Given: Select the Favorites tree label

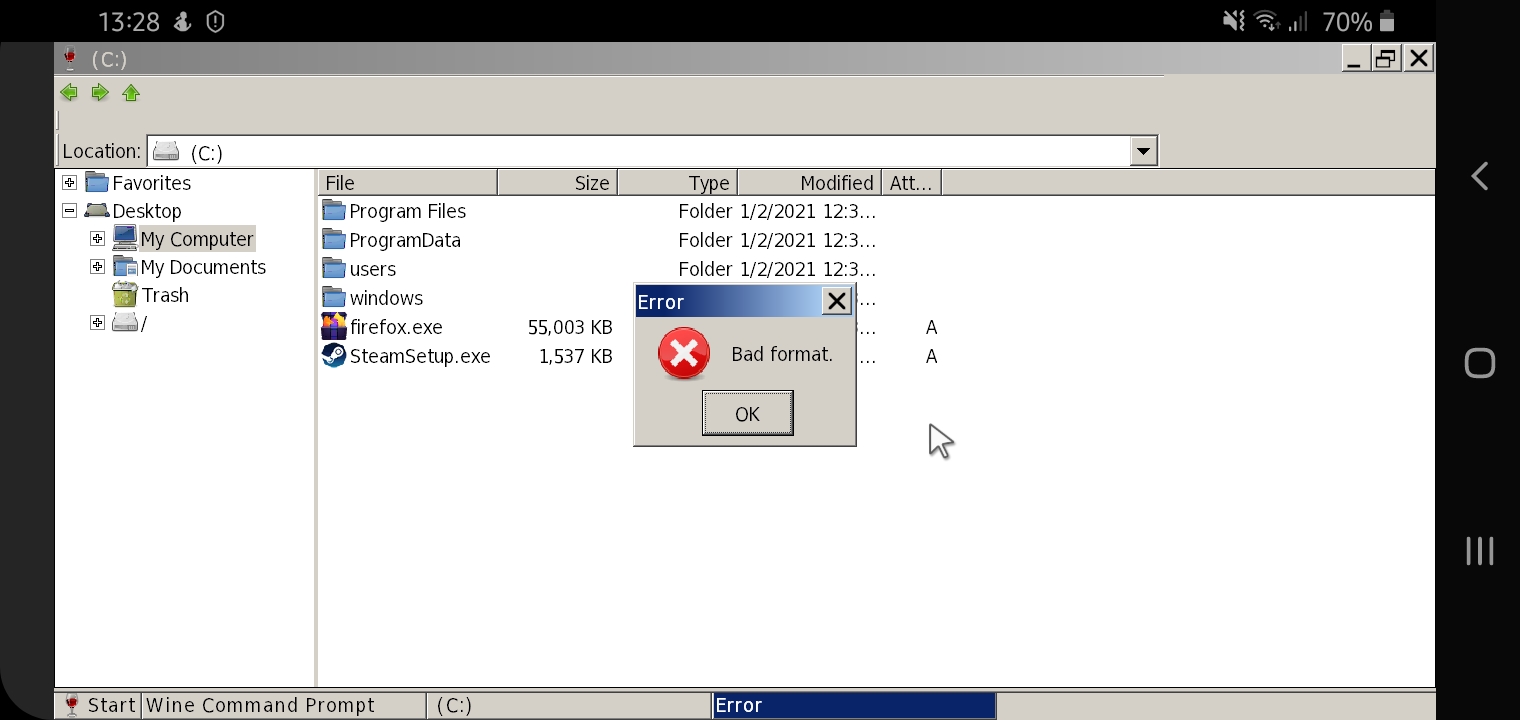Looking at the screenshot, I should click(151, 183).
